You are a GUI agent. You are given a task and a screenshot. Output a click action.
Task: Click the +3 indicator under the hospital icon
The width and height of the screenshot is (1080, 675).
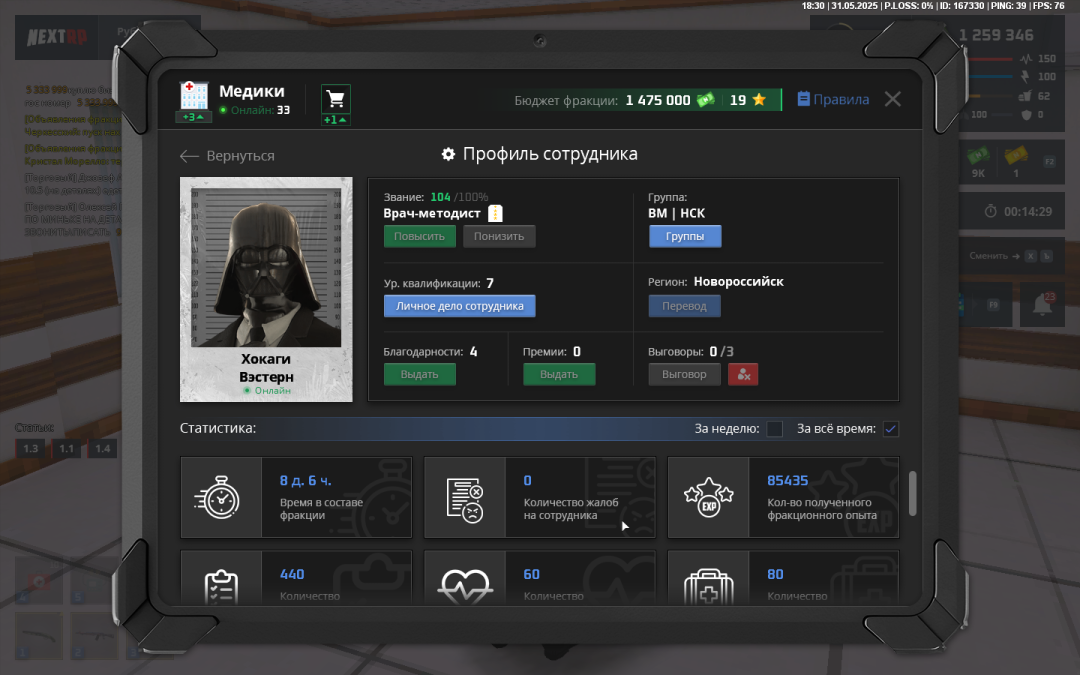[x=194, y=117]
